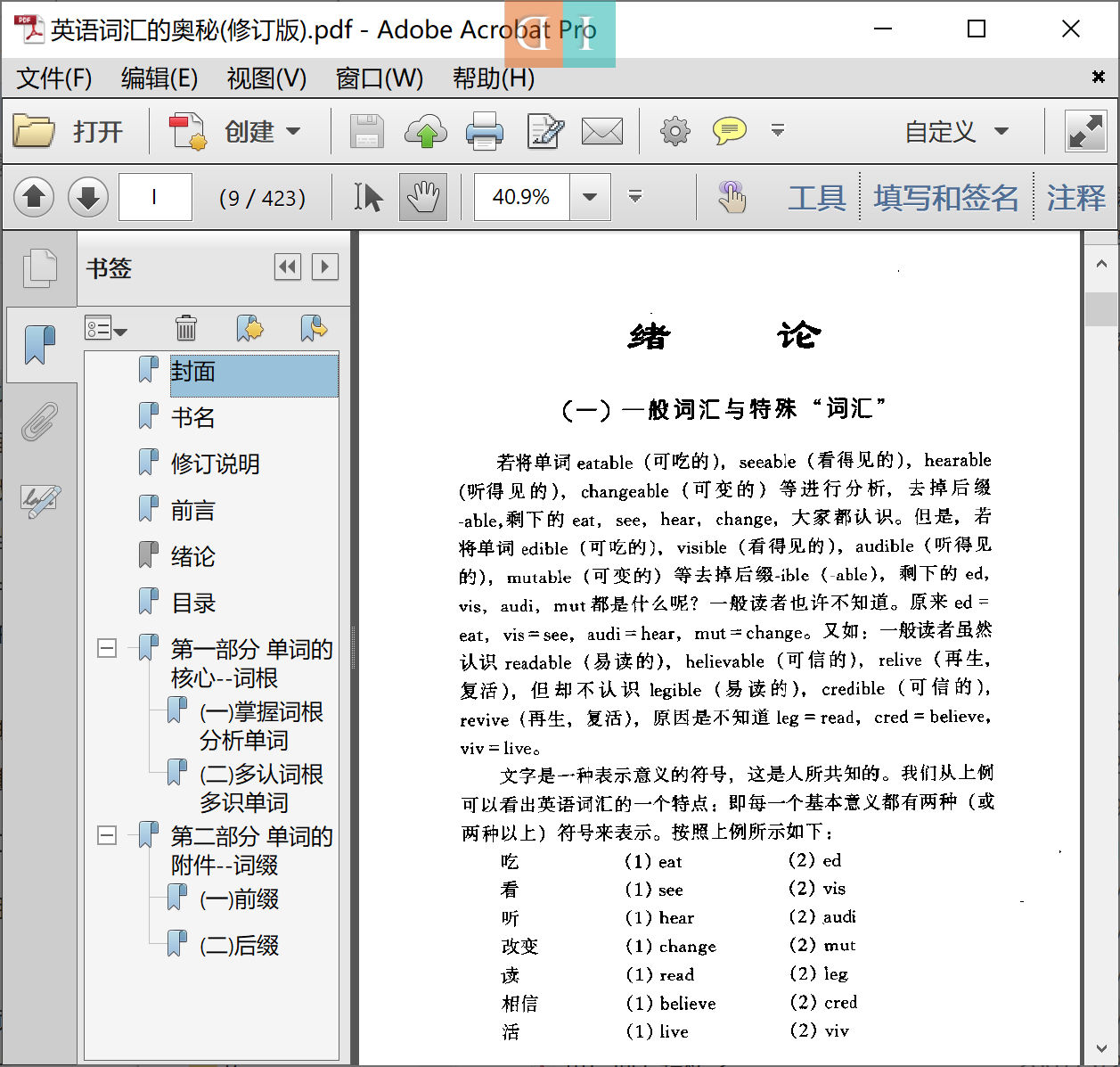The height and width of the screenshot is (1067, 1120).
Task: Select the 绪论 bookmark
Action: pyautogui.click(x=193, y=556)
